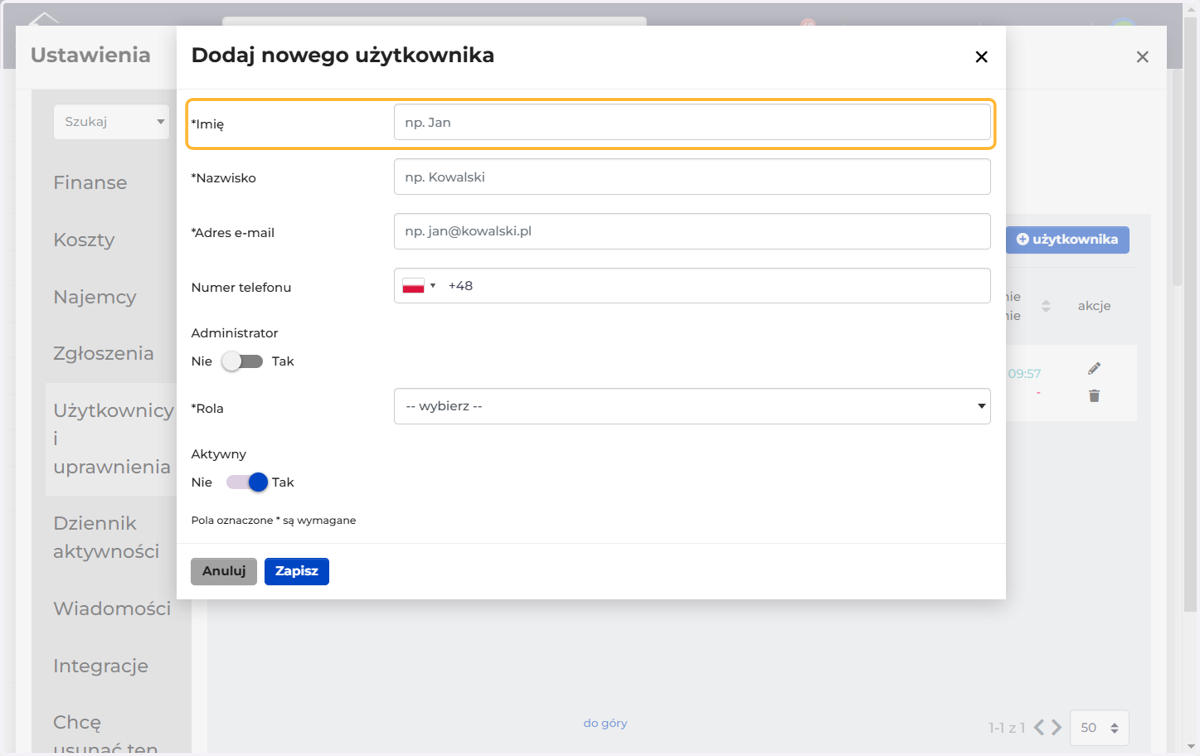1200x756 pixels.
Task: Open the Rola dropdown
Action: (x=692, y=406)
